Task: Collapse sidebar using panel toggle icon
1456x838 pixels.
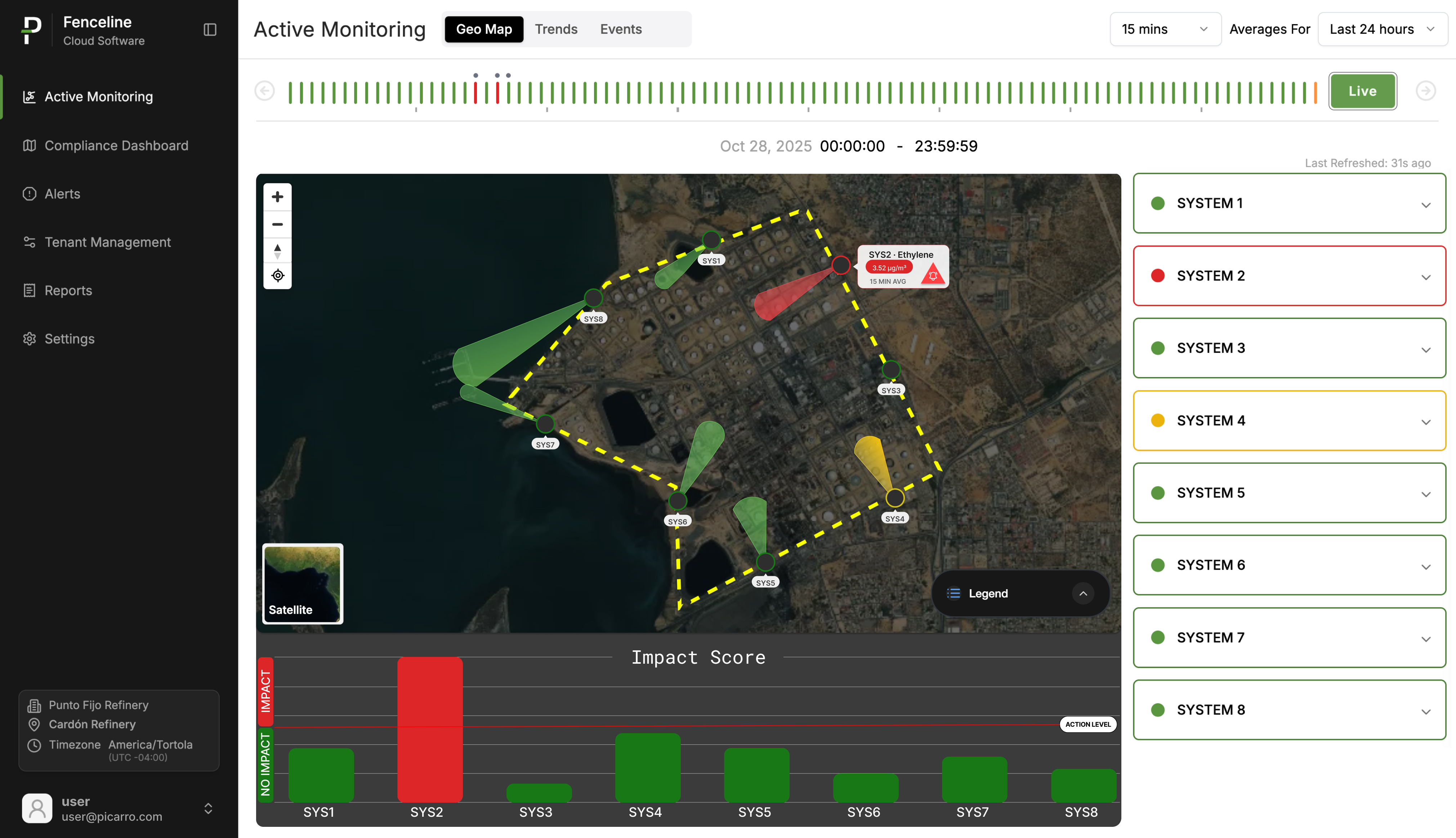Action: click(210, 30)
